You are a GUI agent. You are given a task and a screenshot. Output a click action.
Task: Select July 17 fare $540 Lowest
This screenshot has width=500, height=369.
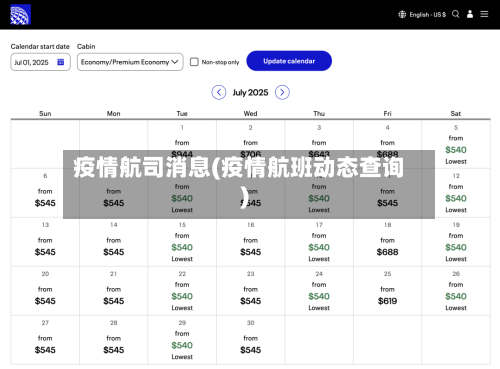[x=319, y=242]
